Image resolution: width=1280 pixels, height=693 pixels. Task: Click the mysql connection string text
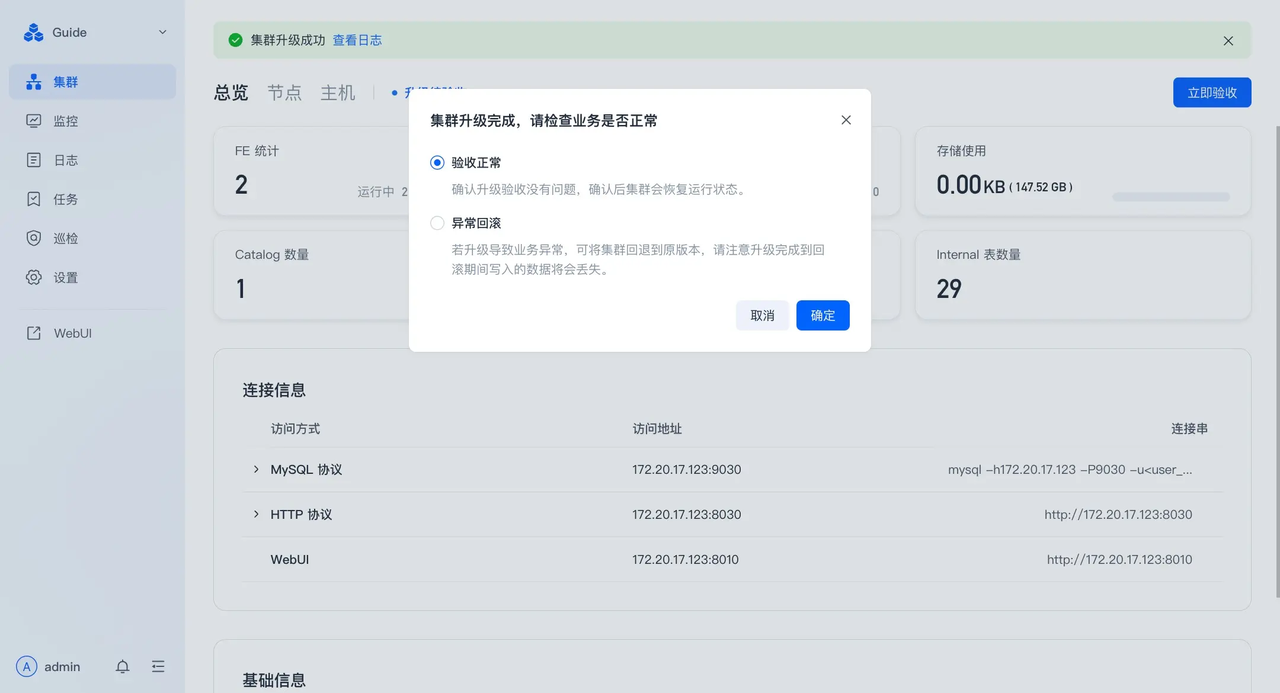pyautogui.click(x=1070, y=469)
